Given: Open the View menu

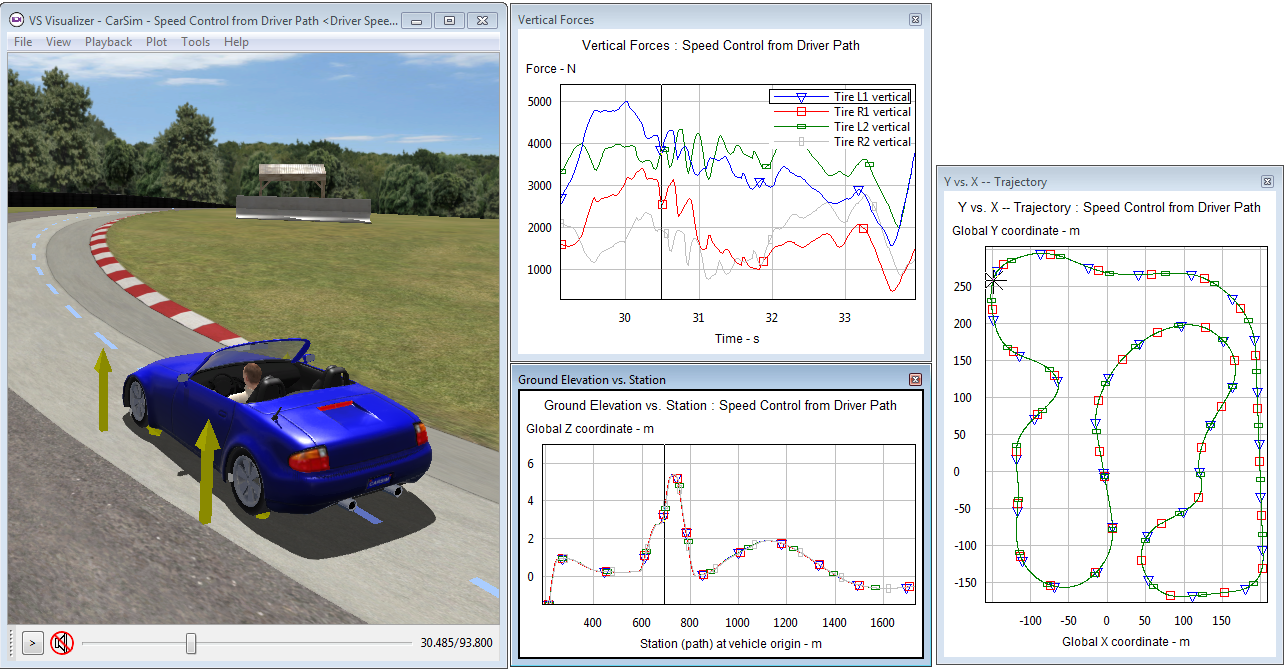Looking at the screenshot, I should 59,42.
